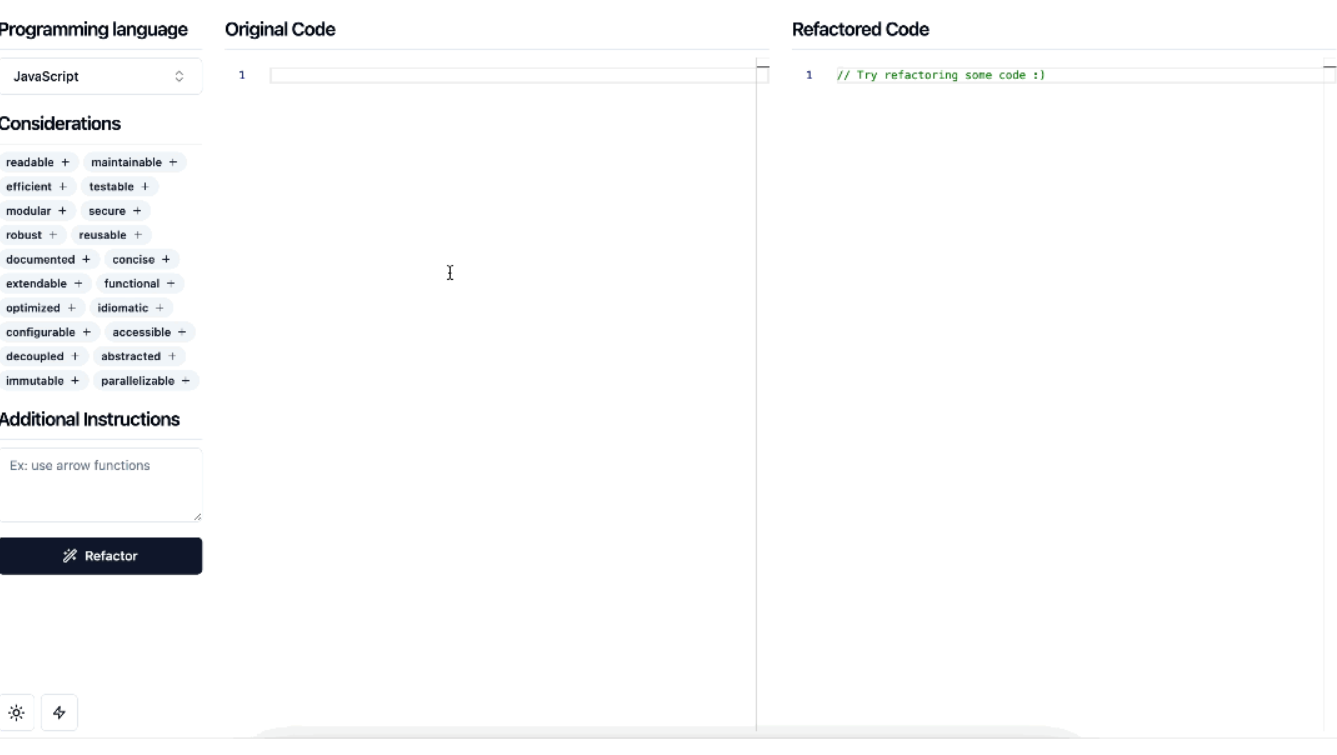Viewport: 1337px width, 755px height.
Task: Toggle the documented consideration chip
Action: click(x=49, y=259)
